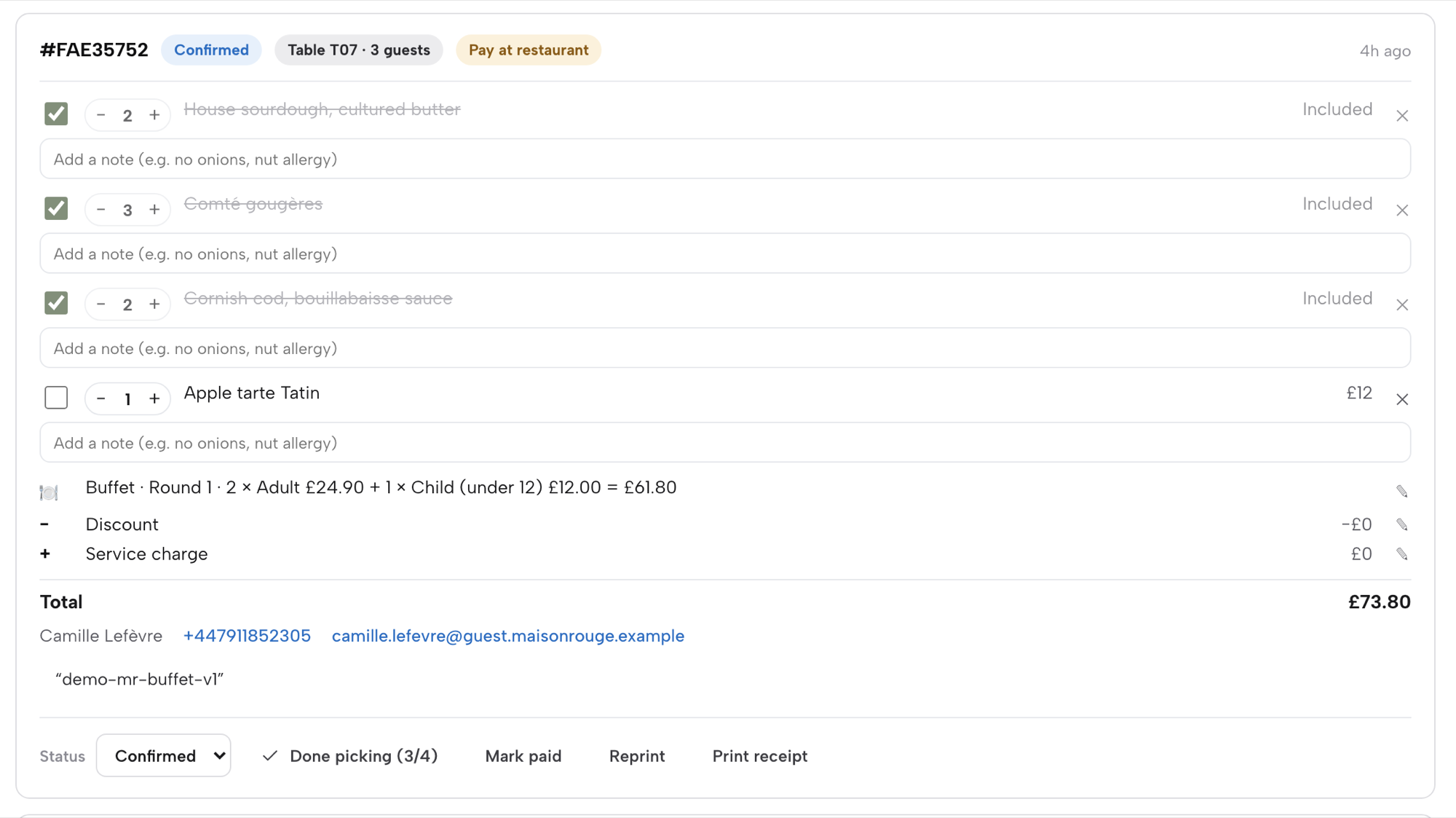Remove House sourdough item with X
The width and height of the screenshot is (1456, 818).
1402,116
